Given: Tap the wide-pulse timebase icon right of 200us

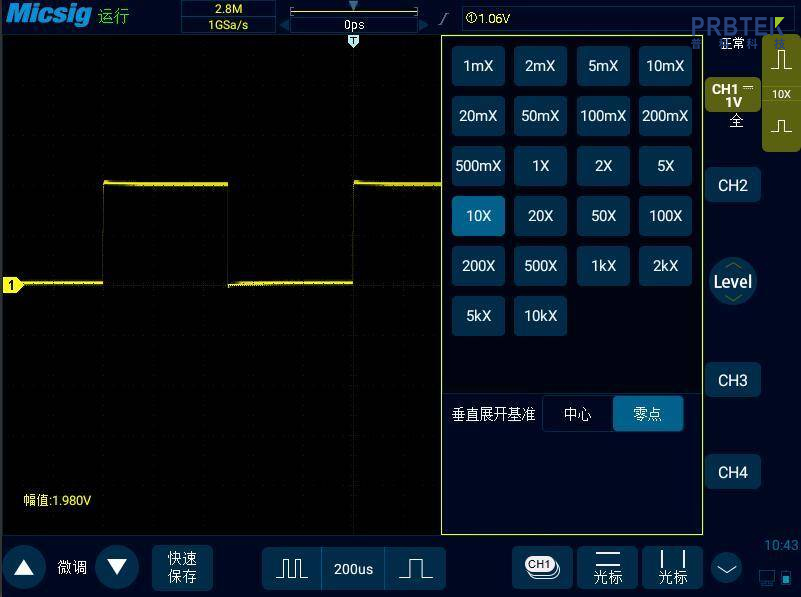Looking at the screenshot, I should 415,568.
